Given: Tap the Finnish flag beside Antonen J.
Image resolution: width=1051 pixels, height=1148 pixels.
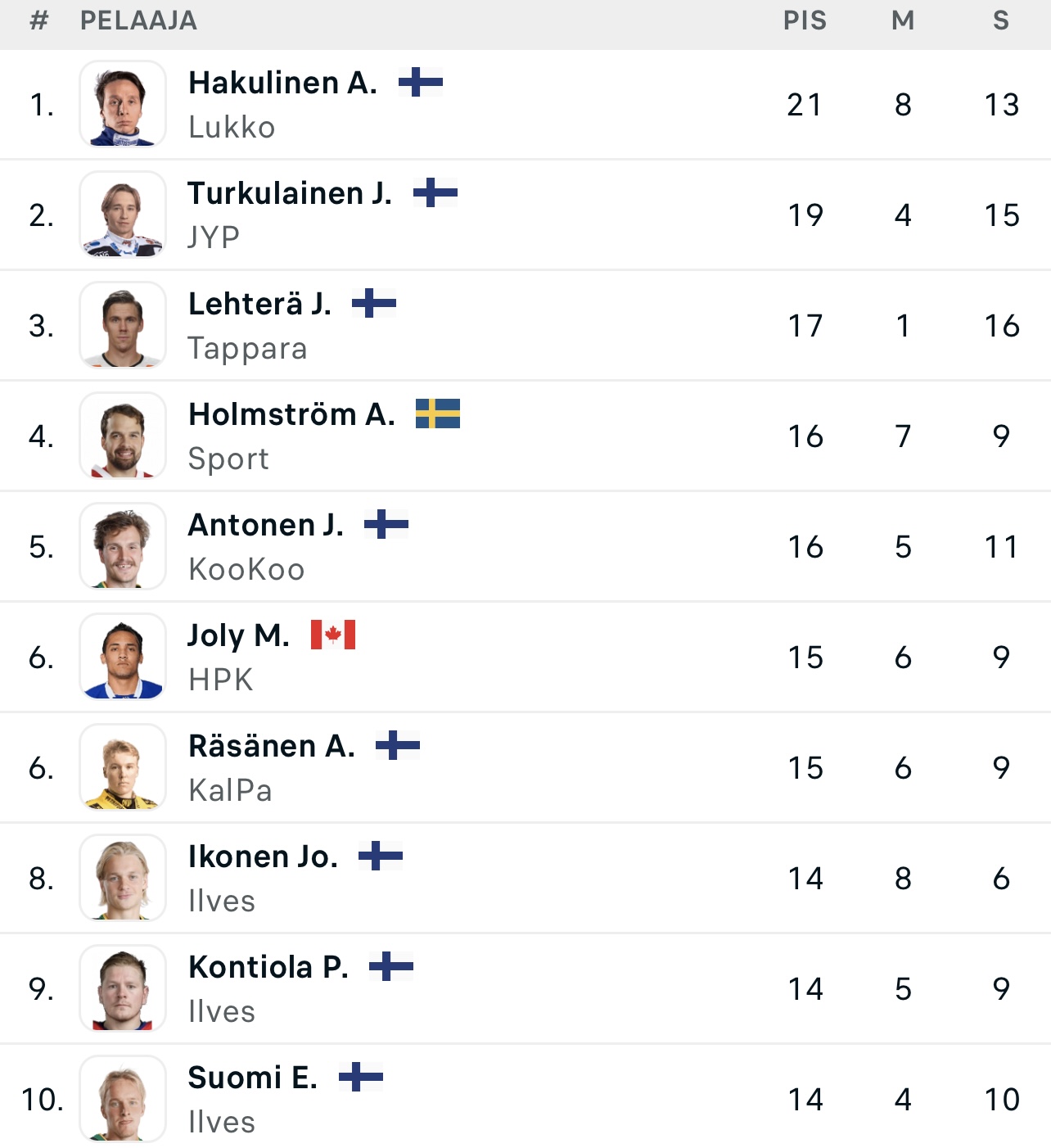Looking at the screenshot, I should pyautogui.click(x=386, y=524).
